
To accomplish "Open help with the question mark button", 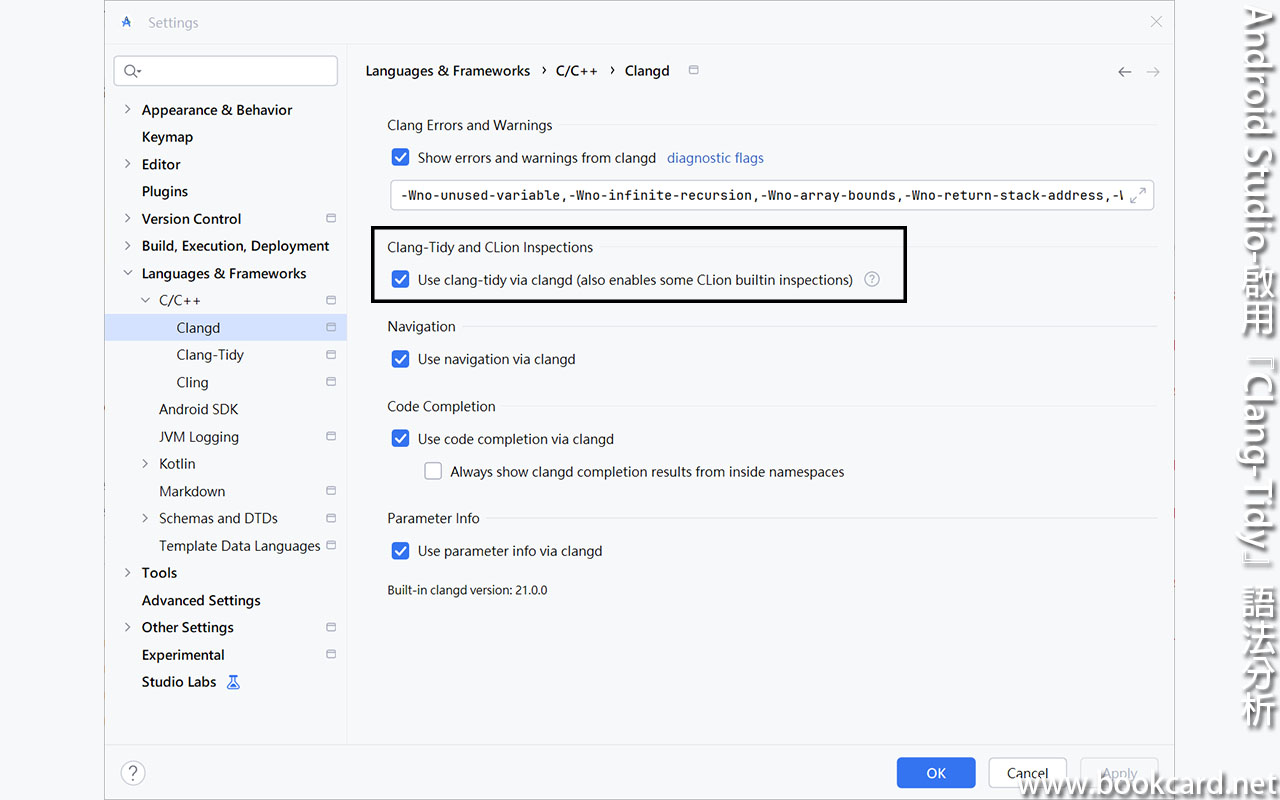I will point(133,772).
